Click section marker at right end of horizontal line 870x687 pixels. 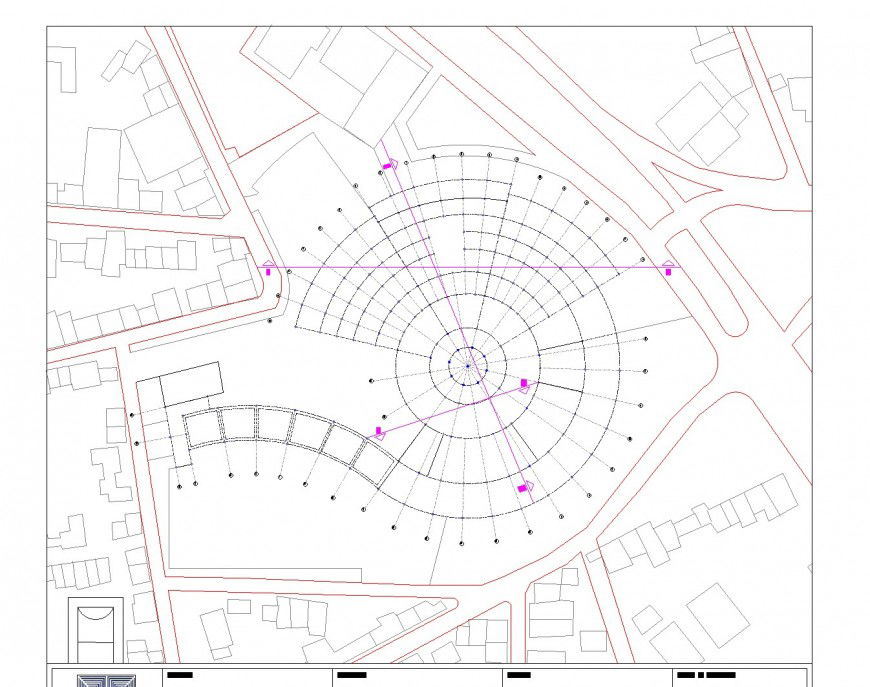pyautogui.click(x=668, y=267)
